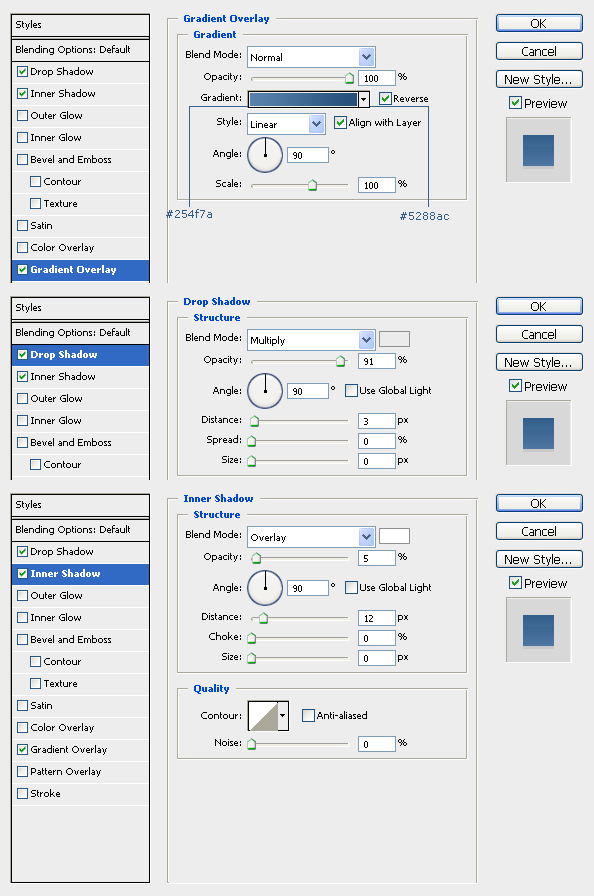Click the Gradient Overlay angle dial

(x=265, y=154)
